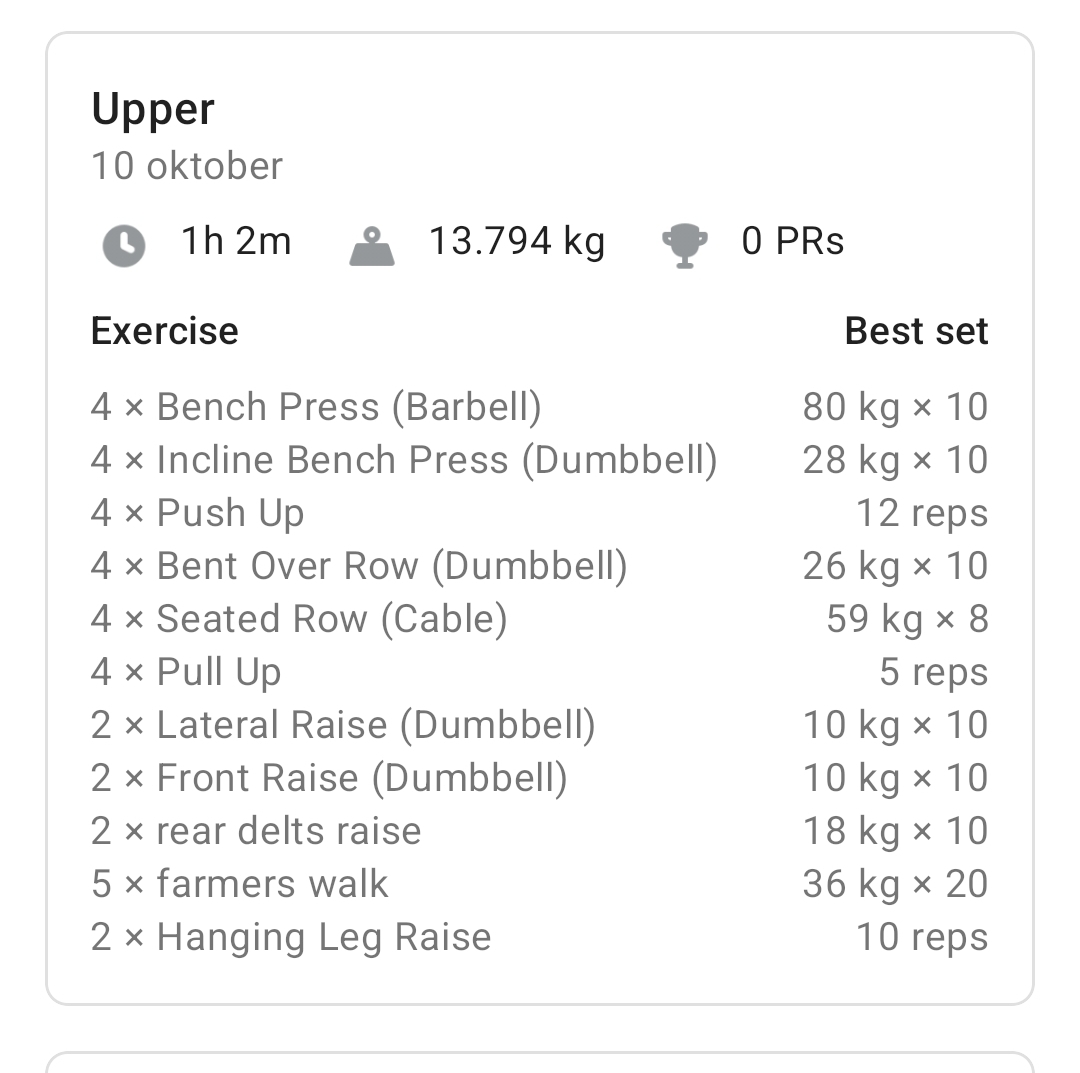Tap the trophy PRs icon
Screen dimensions: 1080x1073
tap(685, 245)
